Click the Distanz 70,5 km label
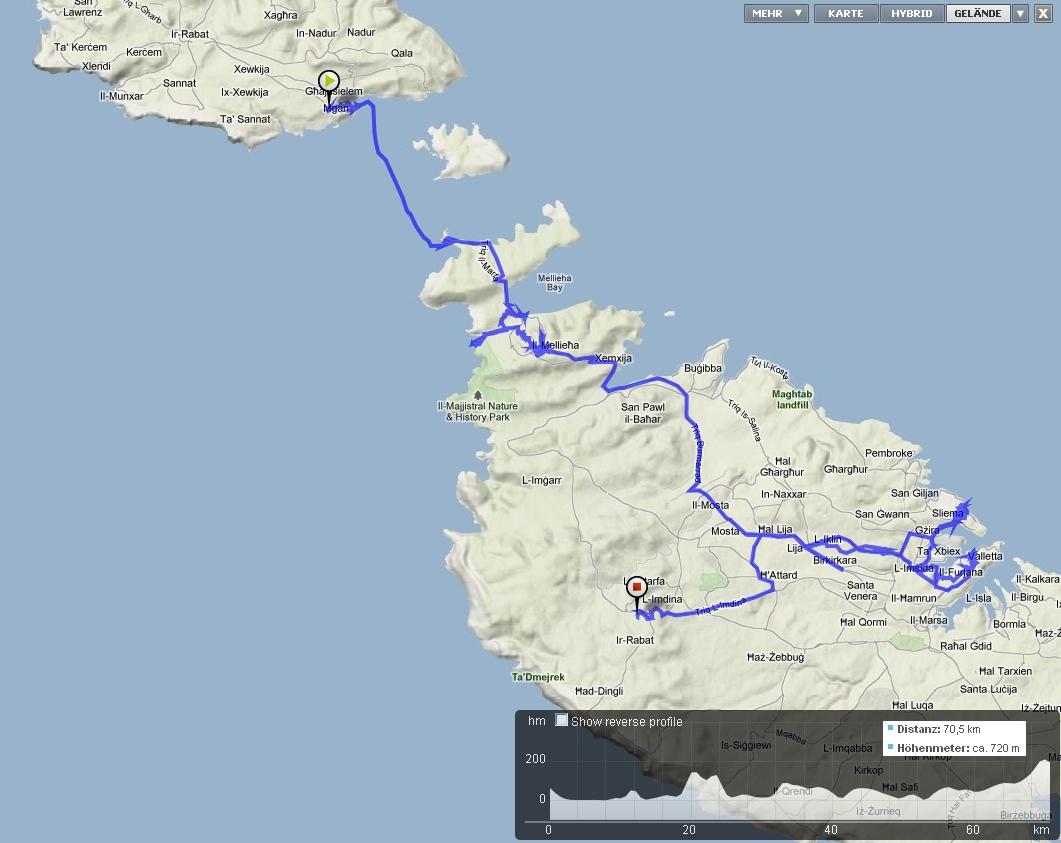Viewport: 1061px width, 843px height. click(x=939, y=729)
